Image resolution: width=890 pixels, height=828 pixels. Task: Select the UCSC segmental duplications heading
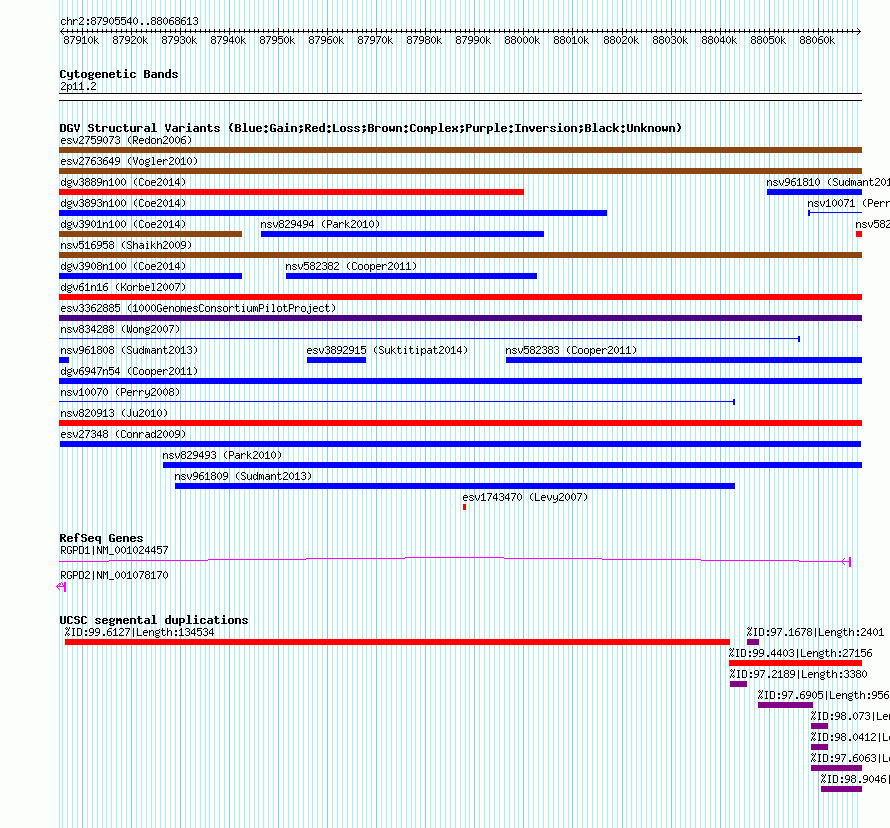tap(154, 620)
